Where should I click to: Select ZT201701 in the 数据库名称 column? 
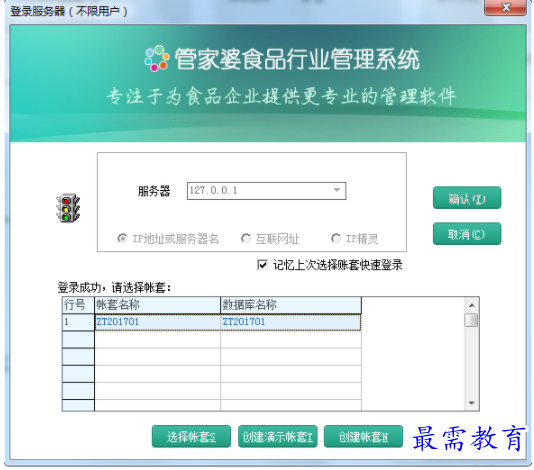click(x=291, y=322)
